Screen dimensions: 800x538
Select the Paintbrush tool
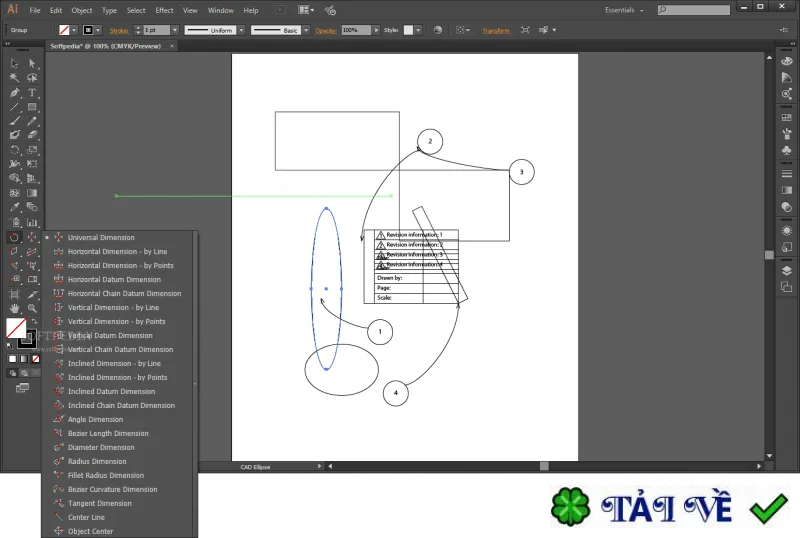pyautogui.click(x=14, y=121)
